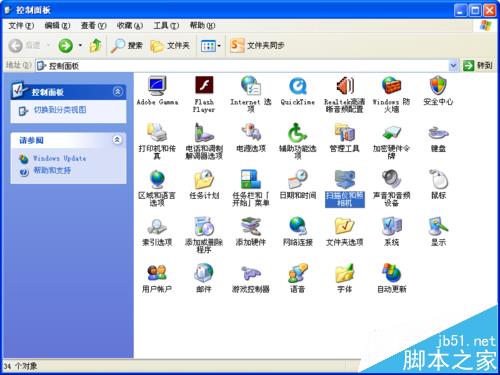Open the 加密硬件令牌 icon
Image resolution: width=500 pixels, height=375 pixels.
[x=391, y=132]
